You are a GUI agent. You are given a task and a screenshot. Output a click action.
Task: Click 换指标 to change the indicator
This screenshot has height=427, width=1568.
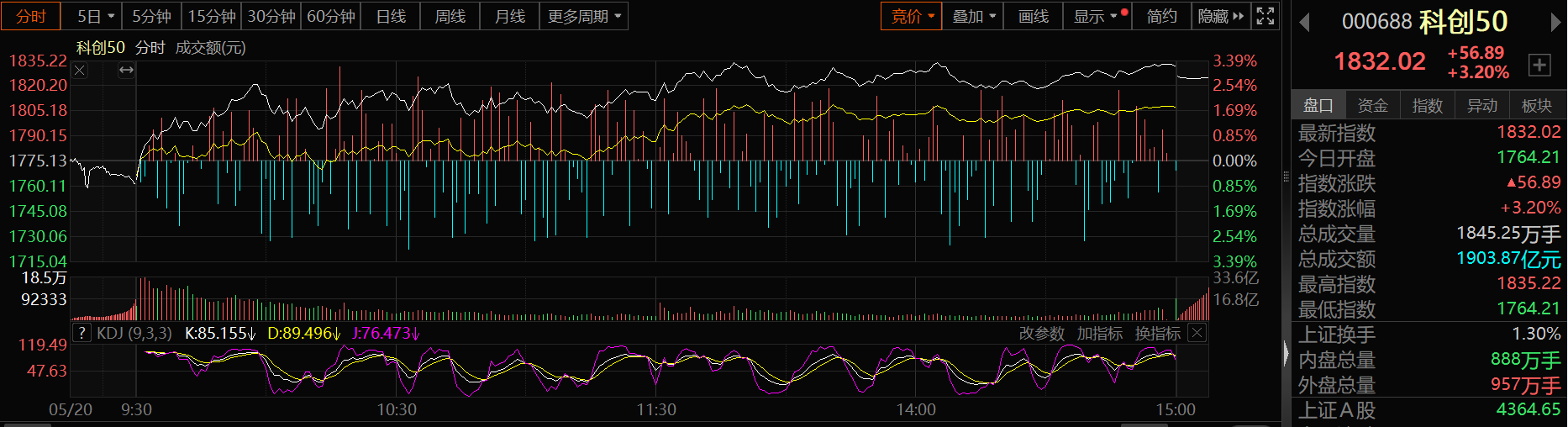[1158, 334]
